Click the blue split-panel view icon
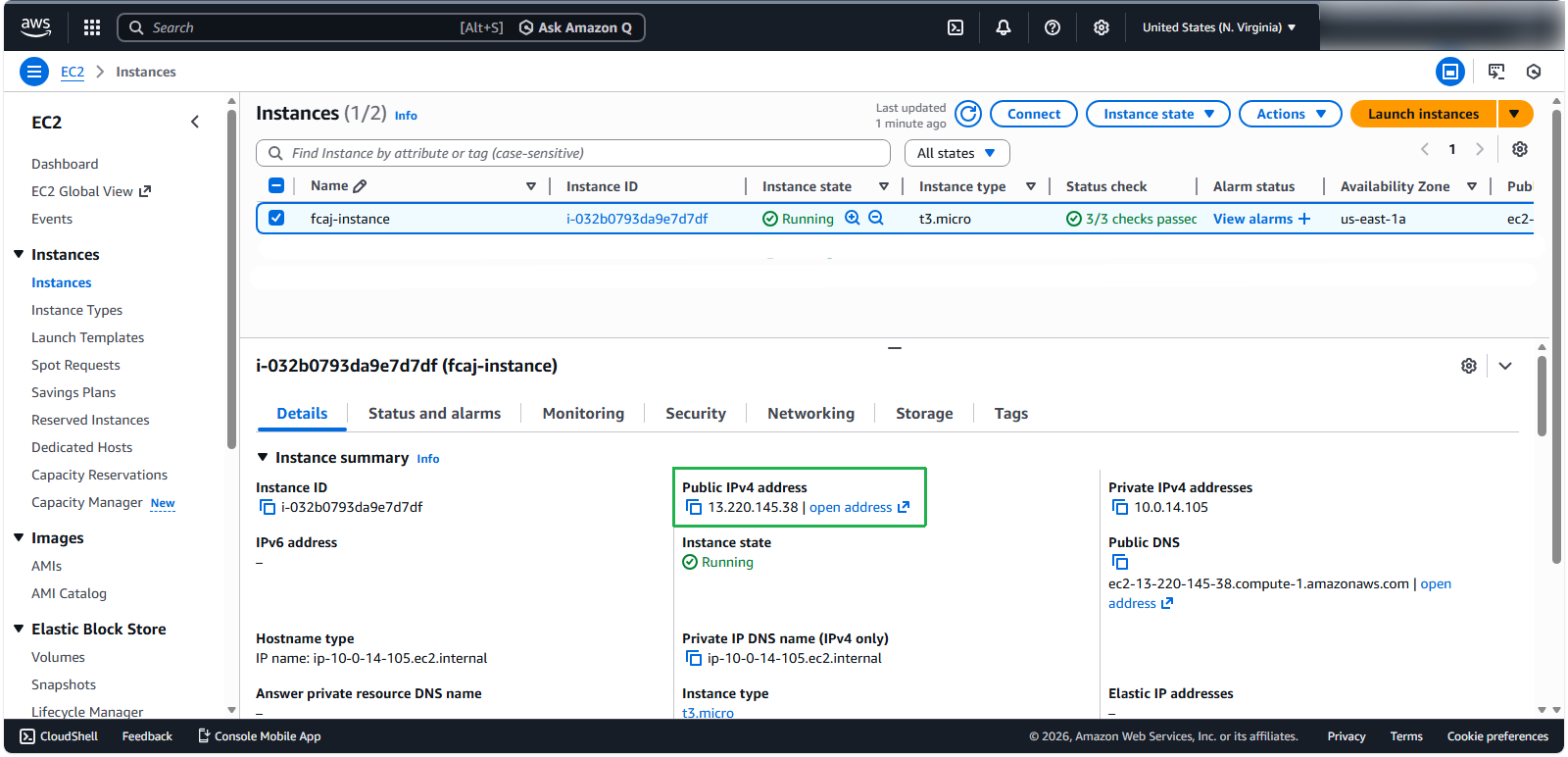 (x=1450, y=72)
